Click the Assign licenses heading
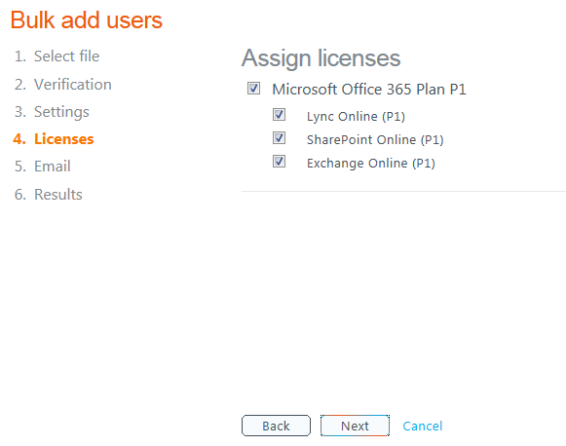 tap(321, 58)
